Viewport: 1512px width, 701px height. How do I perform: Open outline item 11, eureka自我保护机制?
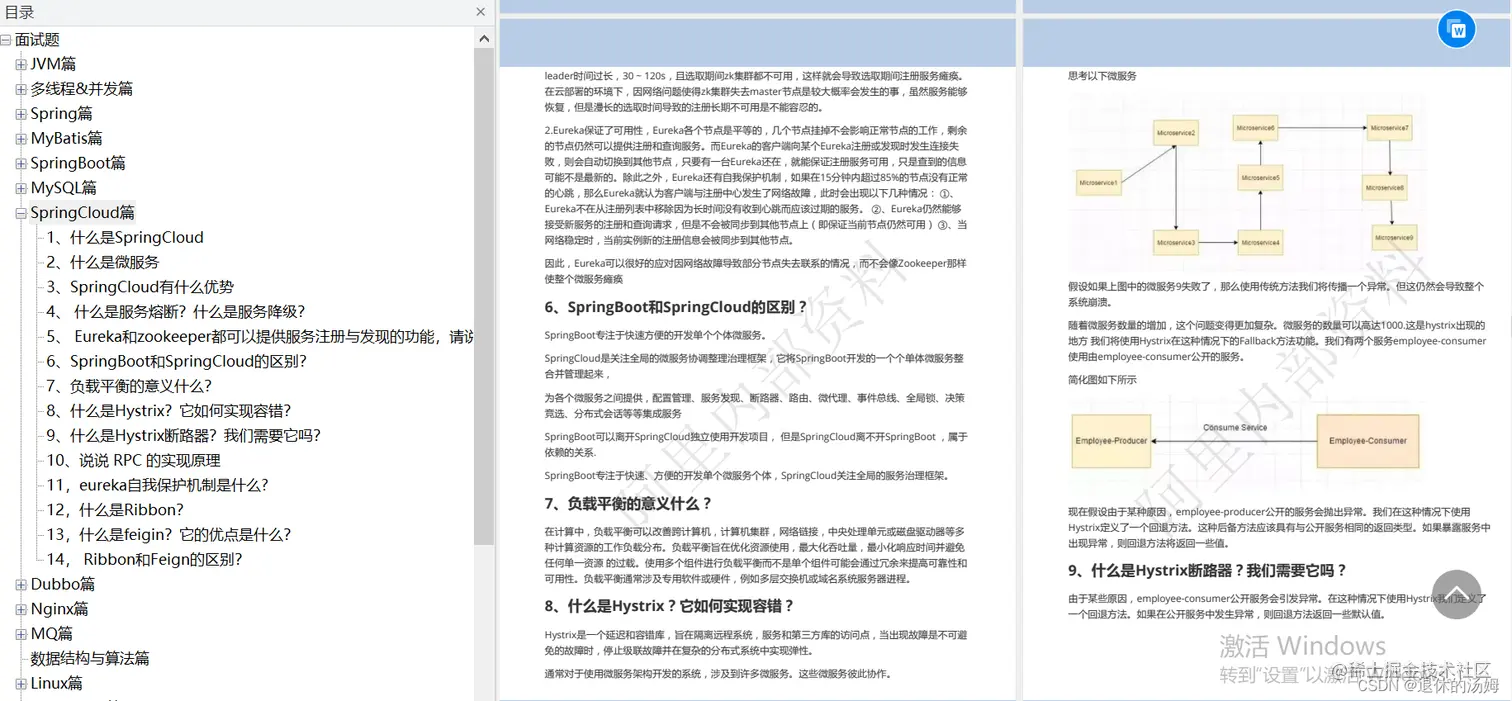[x=157, y=485]
